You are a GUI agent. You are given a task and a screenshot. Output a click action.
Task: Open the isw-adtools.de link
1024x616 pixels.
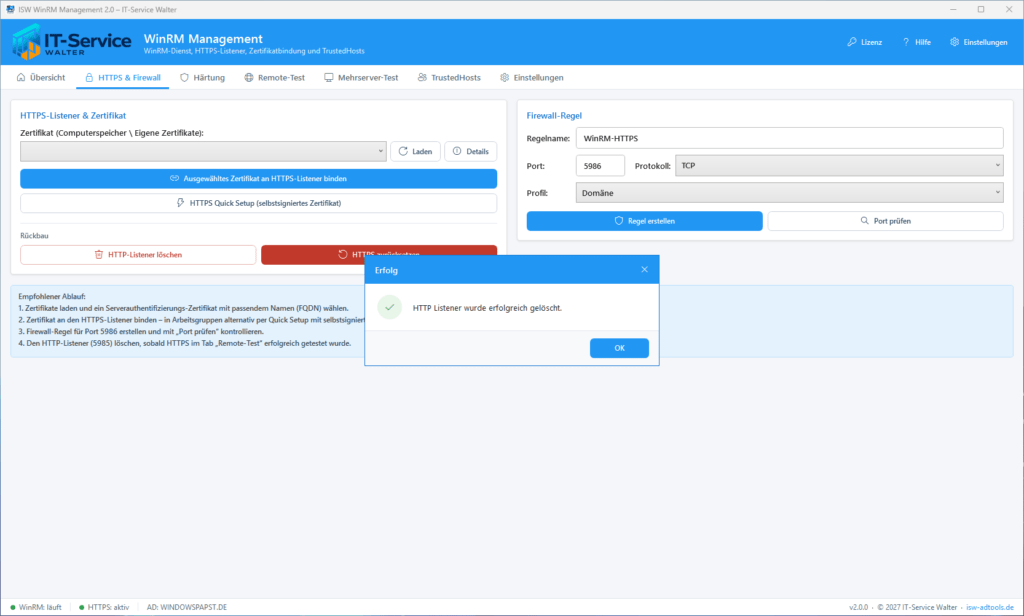pos(990,608)
